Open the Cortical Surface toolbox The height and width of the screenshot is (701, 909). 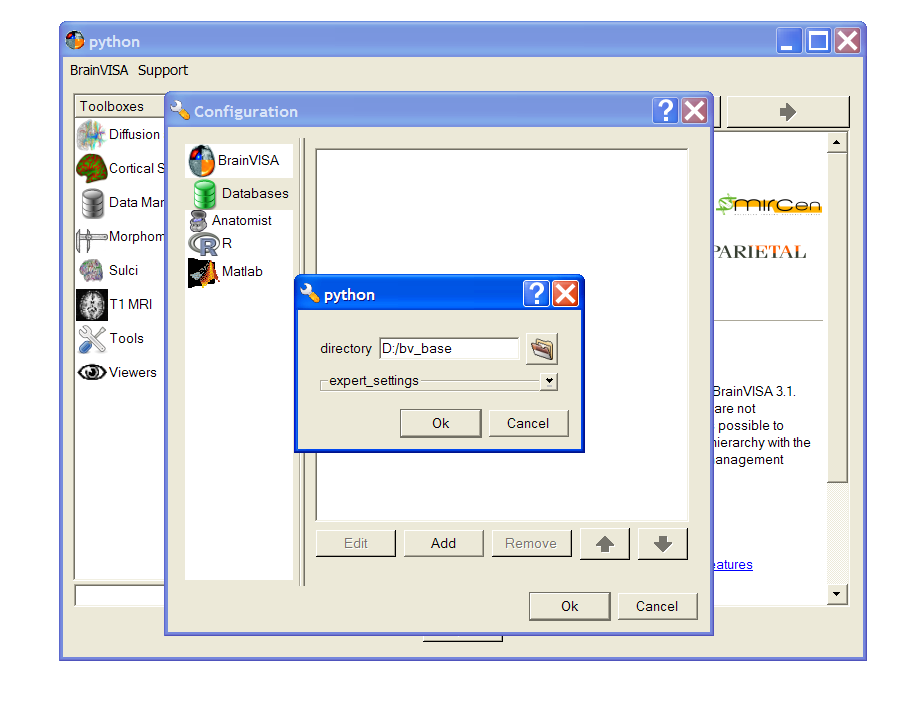(x=91, y=168)
